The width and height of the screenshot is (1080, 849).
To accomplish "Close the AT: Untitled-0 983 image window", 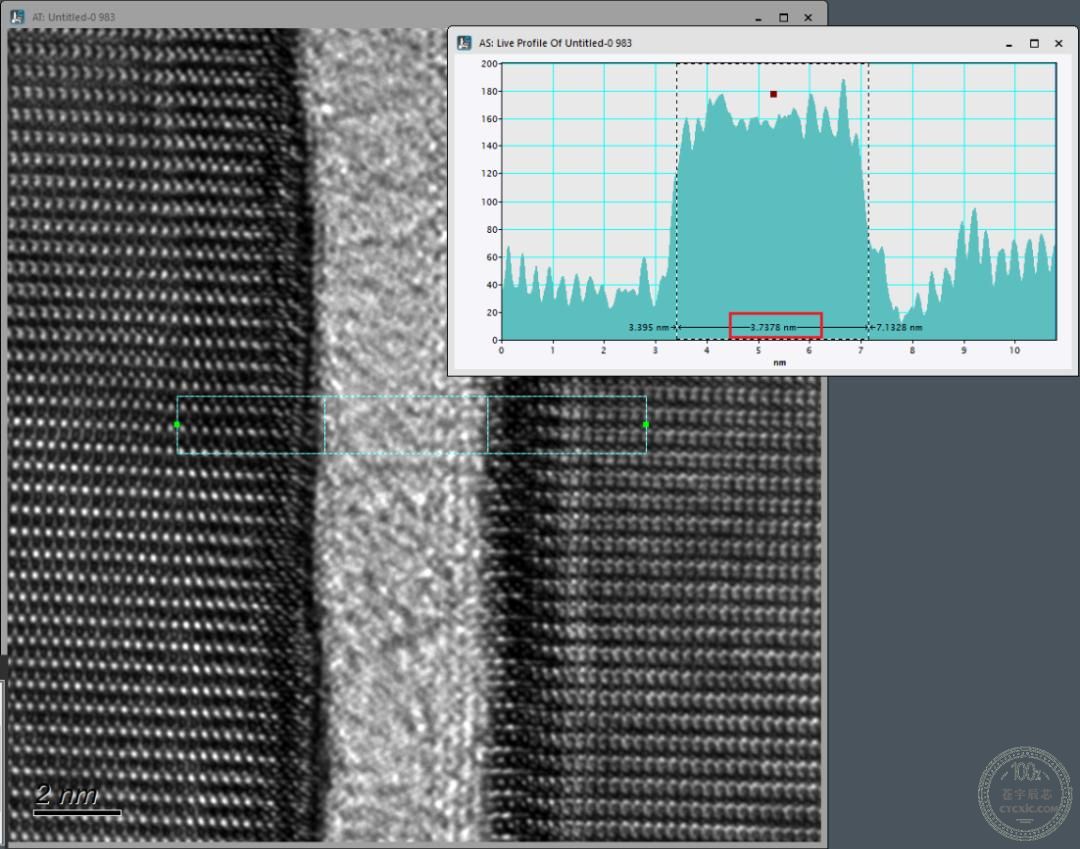I will (x=808, y=17).
